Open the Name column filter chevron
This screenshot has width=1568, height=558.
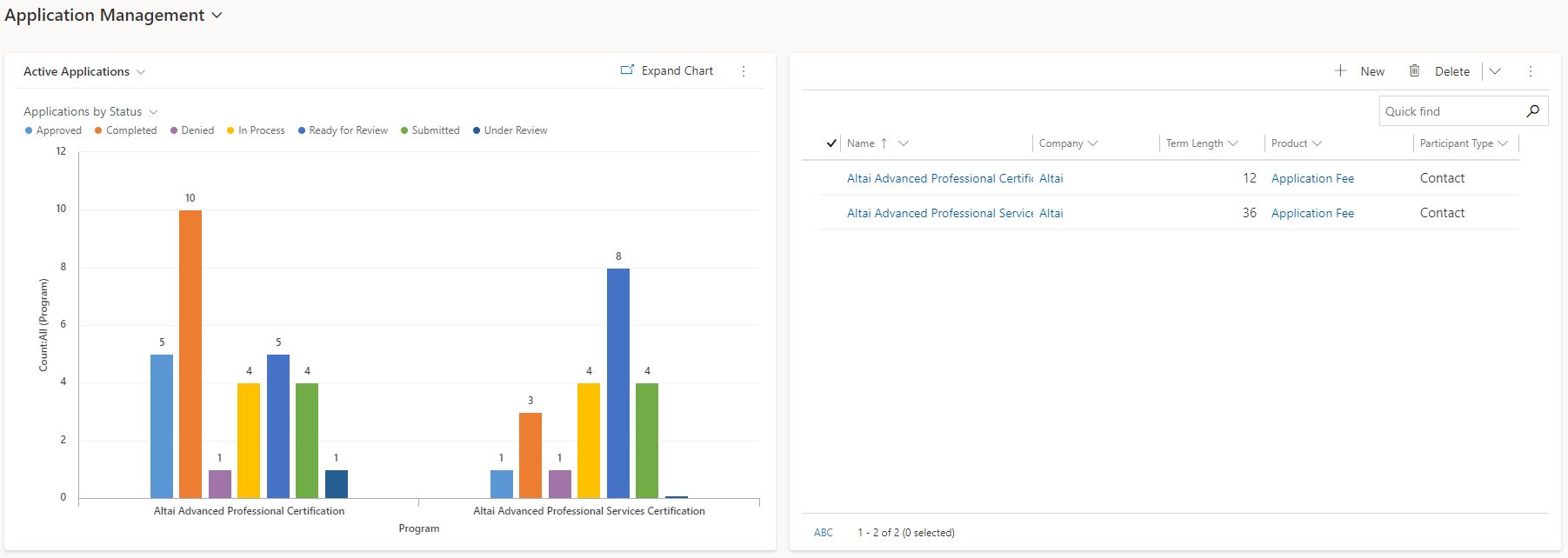[903, 143]
